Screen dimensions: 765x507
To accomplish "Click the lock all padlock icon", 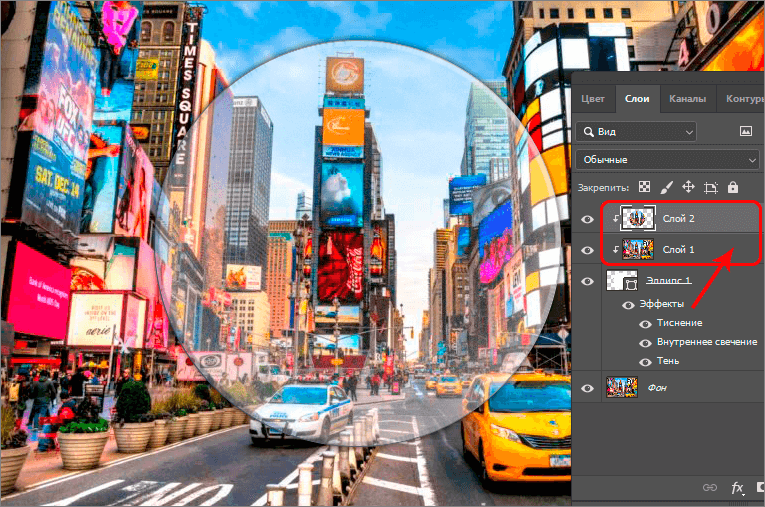I will [x=733, y=187].
